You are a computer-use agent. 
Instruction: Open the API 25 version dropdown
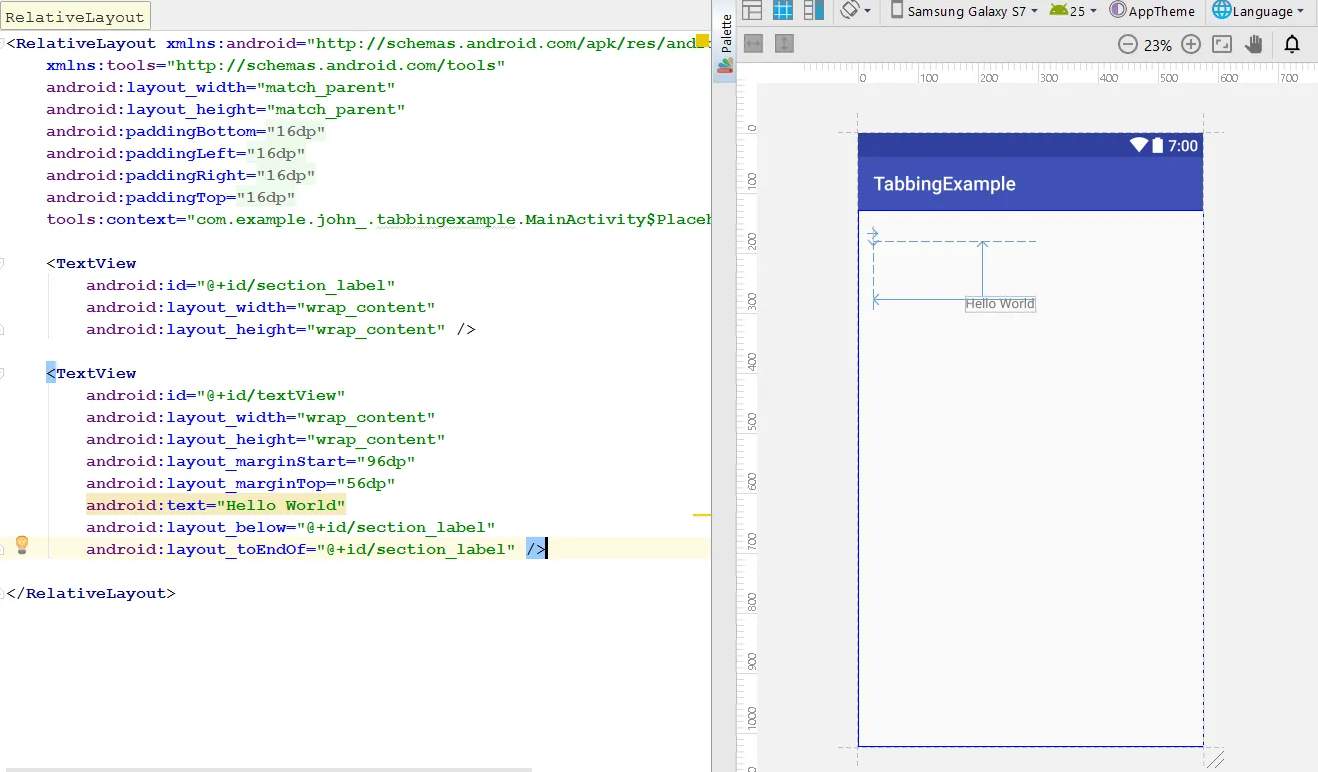coord(1073,11)
